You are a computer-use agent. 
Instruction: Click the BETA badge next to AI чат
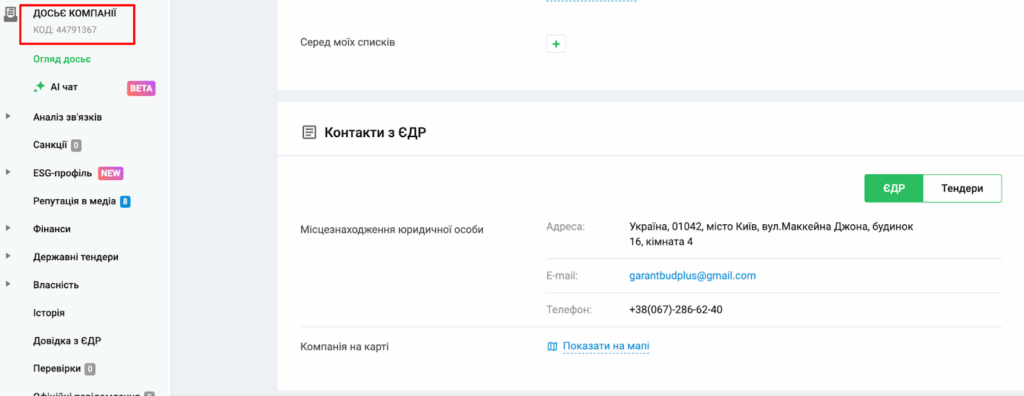pyautogui.click(x=141, y=88)
